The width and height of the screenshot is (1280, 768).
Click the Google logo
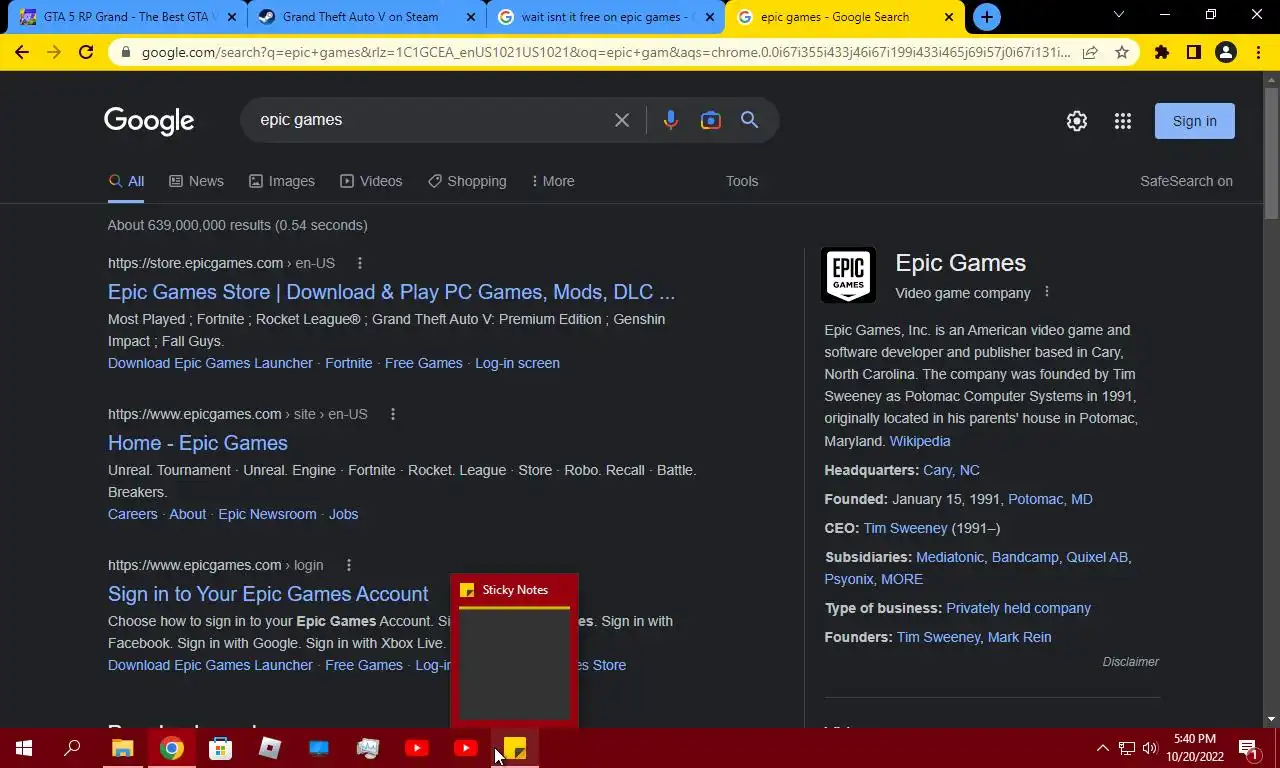pyautogui.click(x=149, y=121)
